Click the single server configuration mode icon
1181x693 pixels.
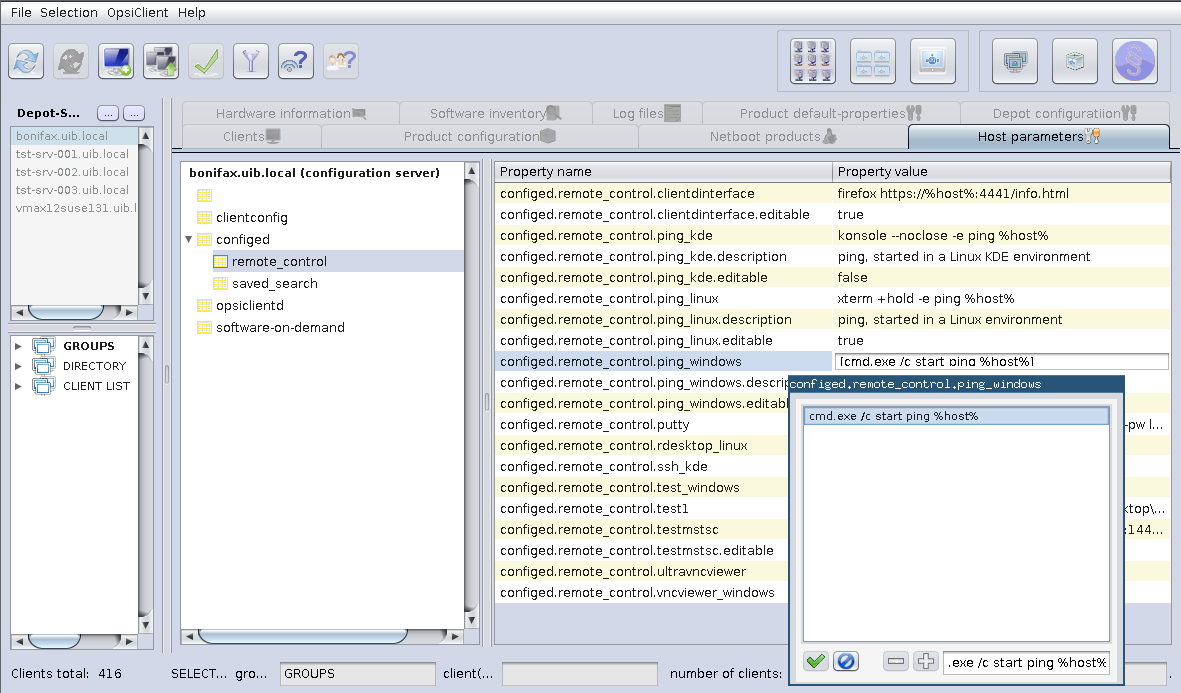933,61
